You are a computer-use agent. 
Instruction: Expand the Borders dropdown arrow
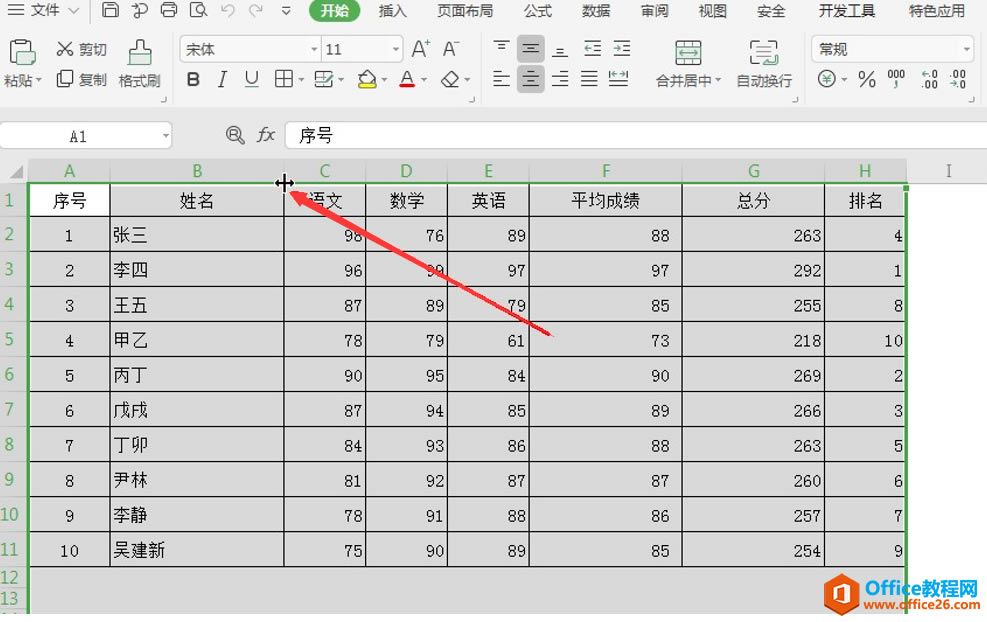(x=301, y=80)
